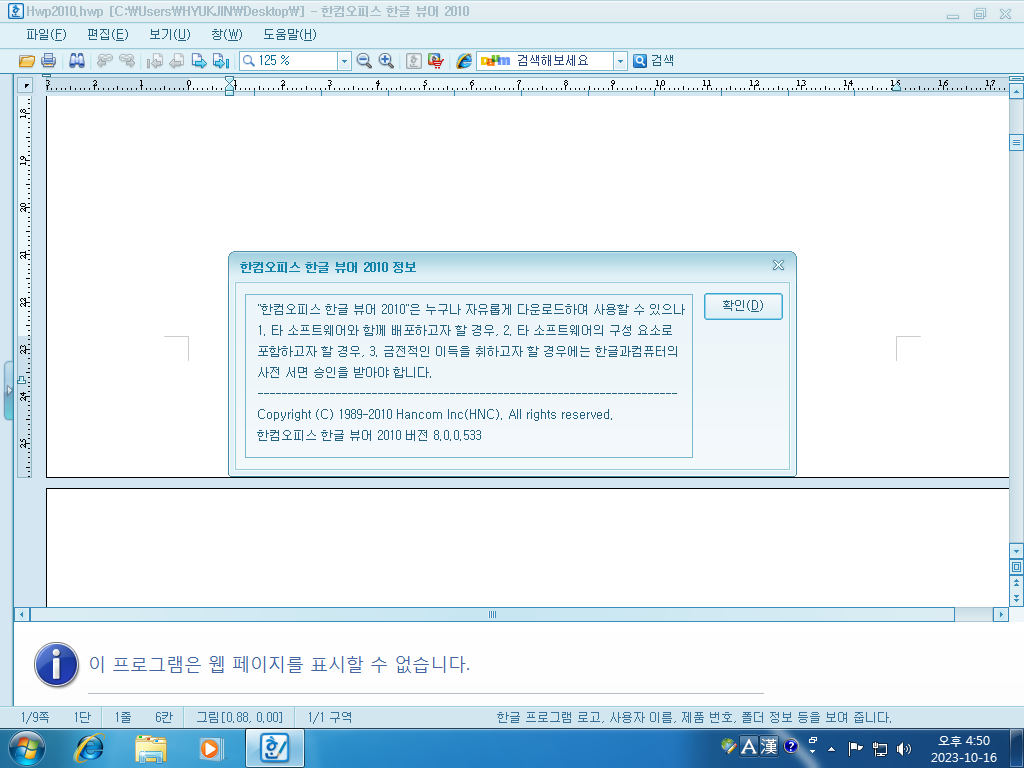Screen dimensions: 1024x768
Task: Click the horizontal scrollbar thumb
Action: tap(492, 615)
